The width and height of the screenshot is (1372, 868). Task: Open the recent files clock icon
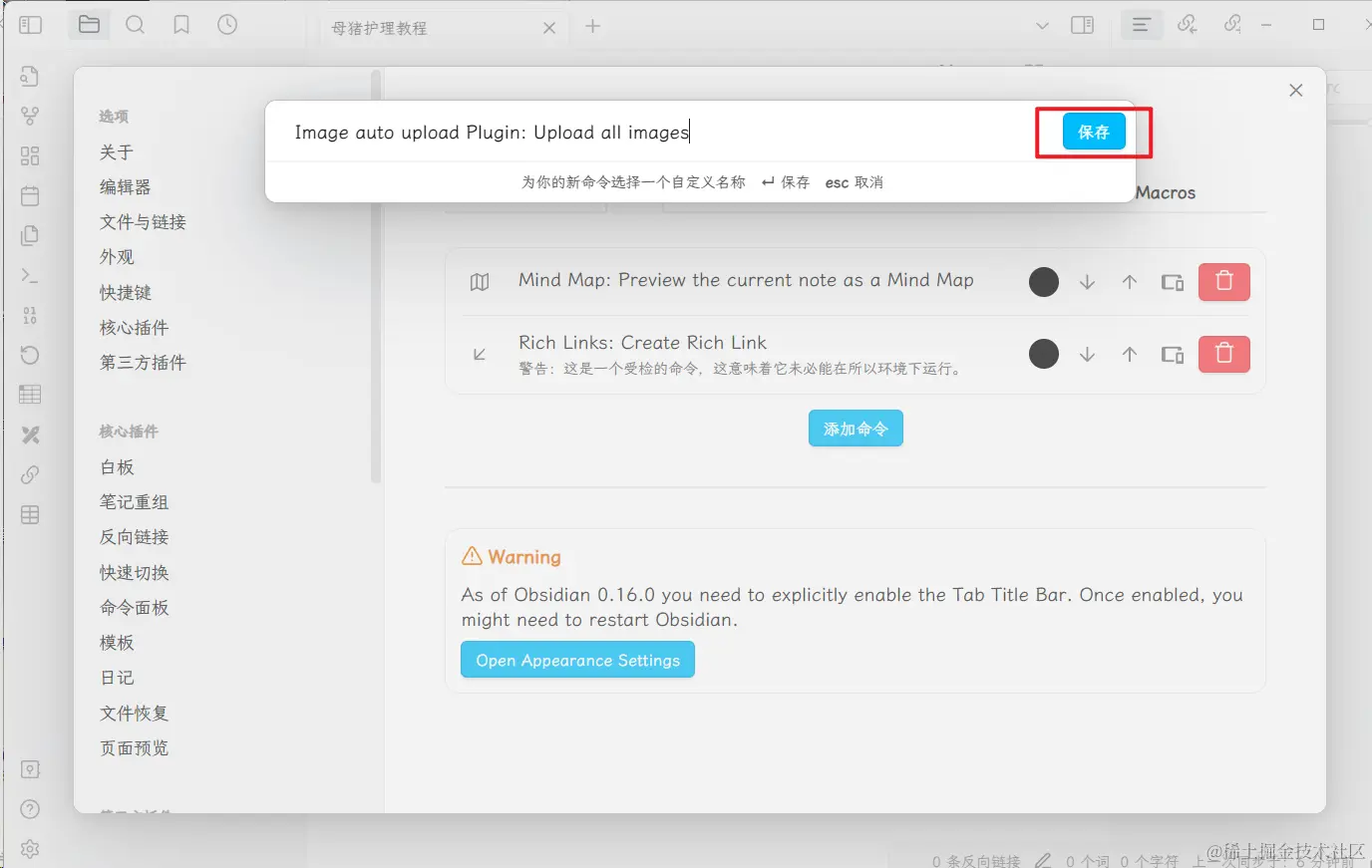click(x=227, y=25)
